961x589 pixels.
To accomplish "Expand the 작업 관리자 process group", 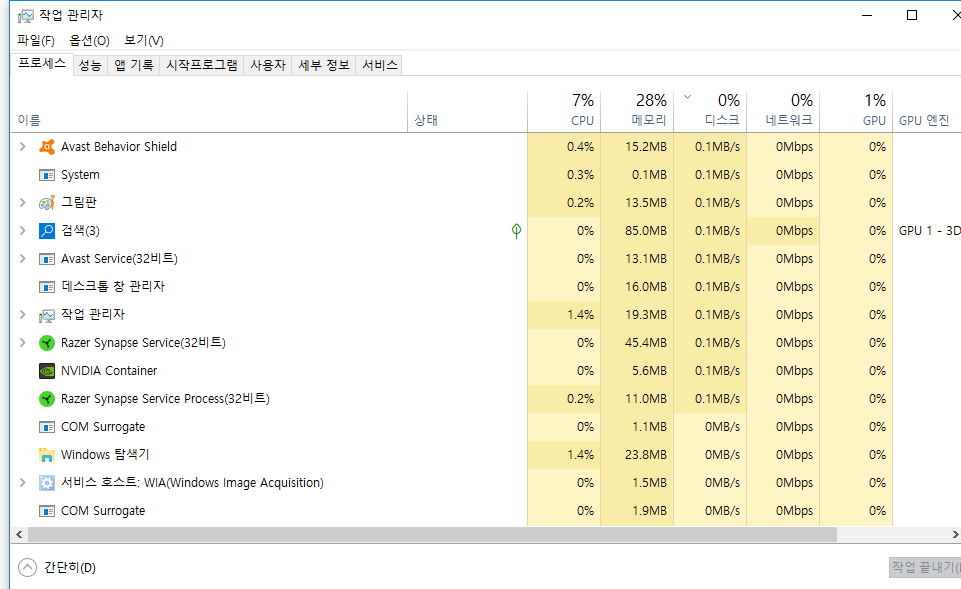I will (23, 314).
